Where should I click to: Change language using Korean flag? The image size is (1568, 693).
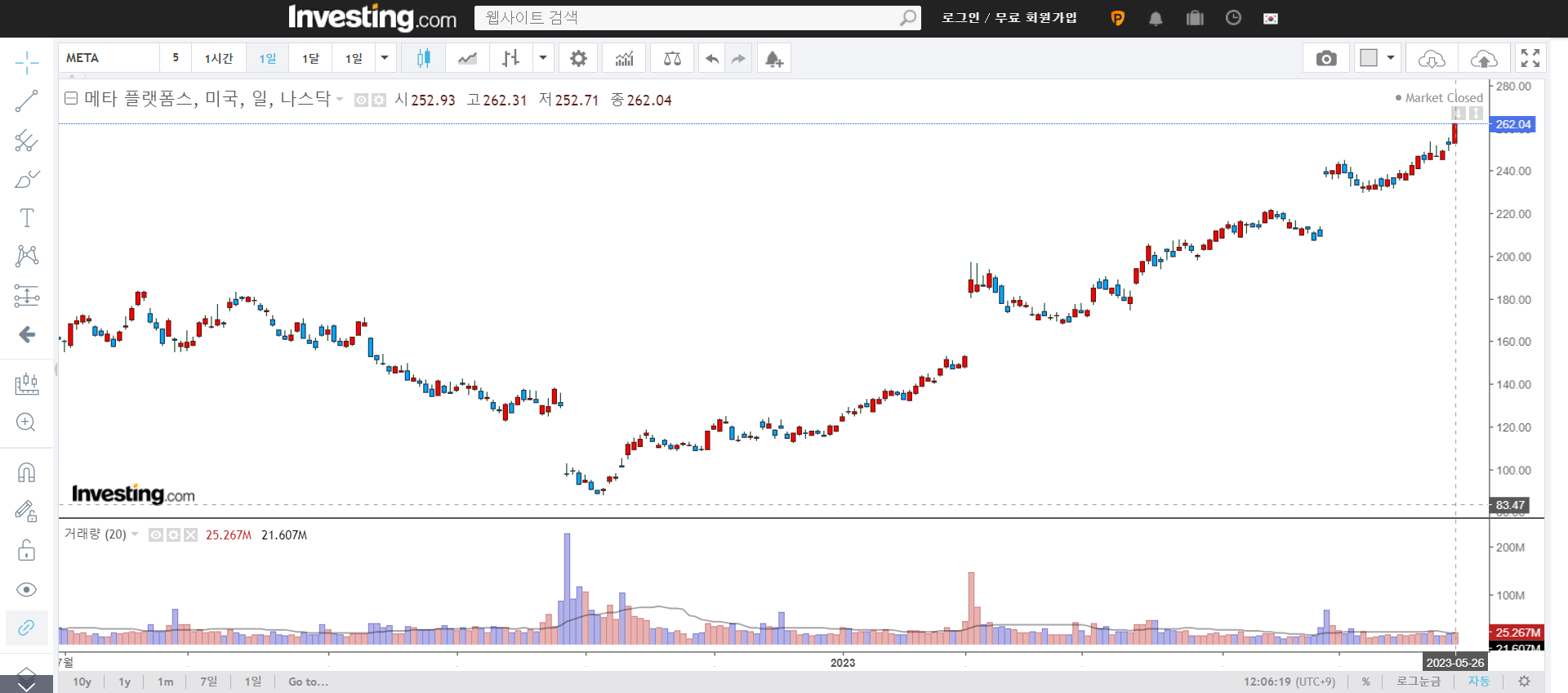coord(1271,18)
